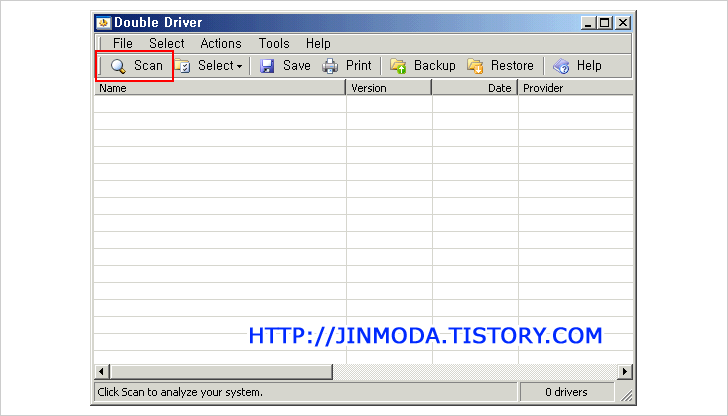Open the File menu

(123, 43)
